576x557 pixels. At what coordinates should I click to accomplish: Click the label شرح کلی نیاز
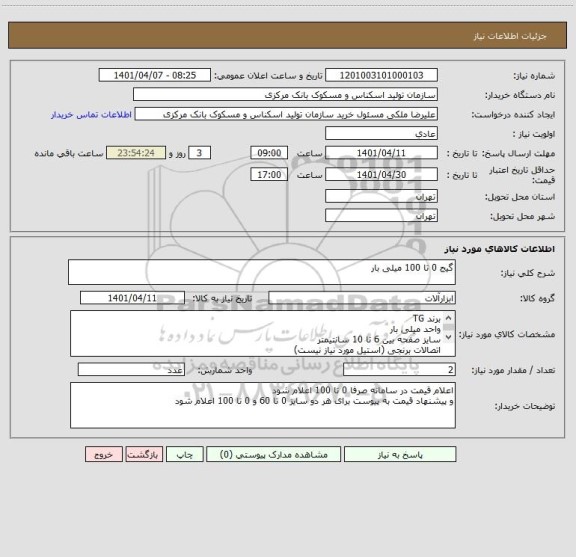528,273
